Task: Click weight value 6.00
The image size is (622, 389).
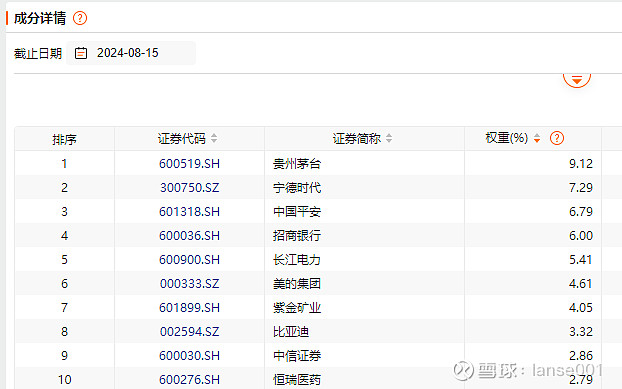Action: (581, 236)
